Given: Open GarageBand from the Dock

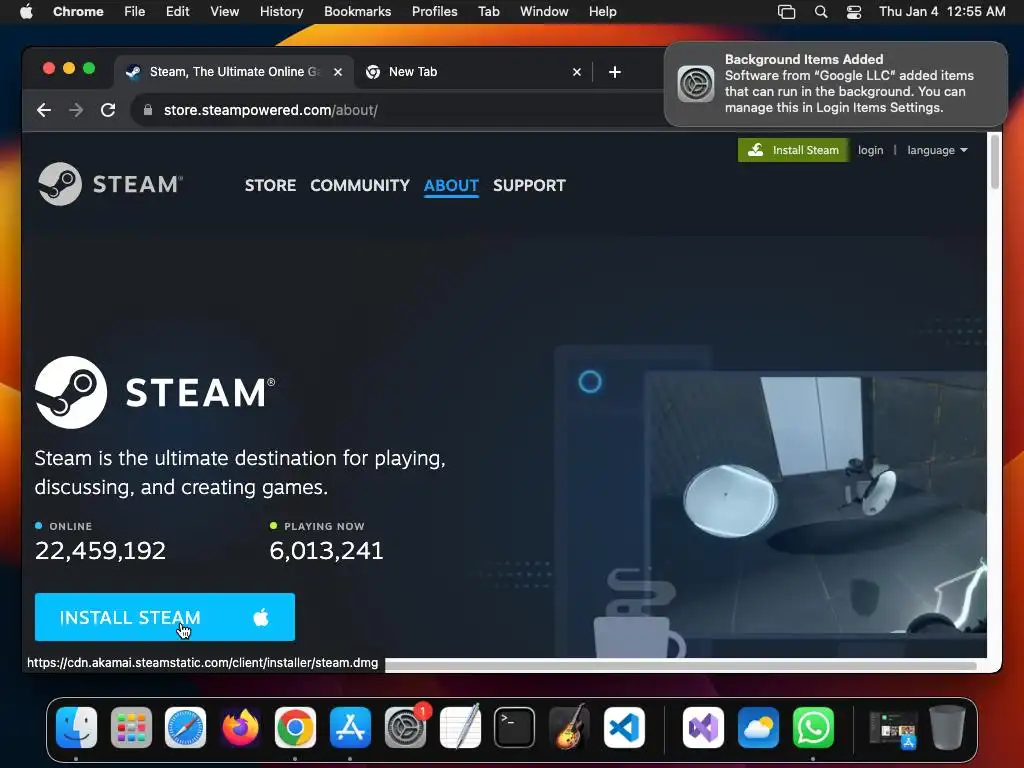Looking at the screenshot, I should coord(569,728).
